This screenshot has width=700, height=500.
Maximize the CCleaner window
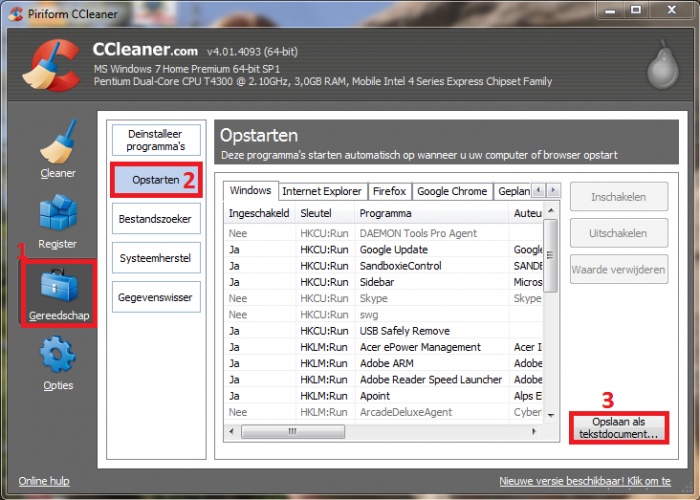636,10
